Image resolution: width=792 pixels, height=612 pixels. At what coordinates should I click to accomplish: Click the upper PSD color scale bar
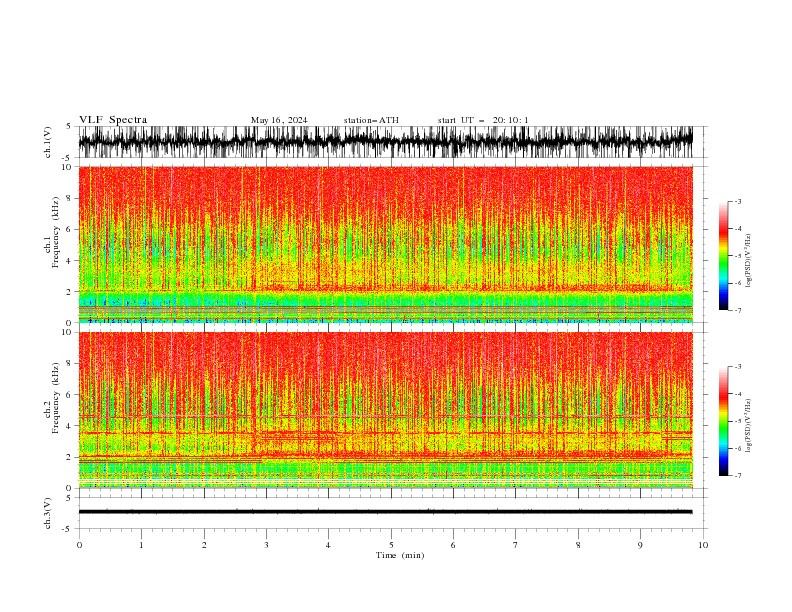pyautogui.click(x=723, y=256)
